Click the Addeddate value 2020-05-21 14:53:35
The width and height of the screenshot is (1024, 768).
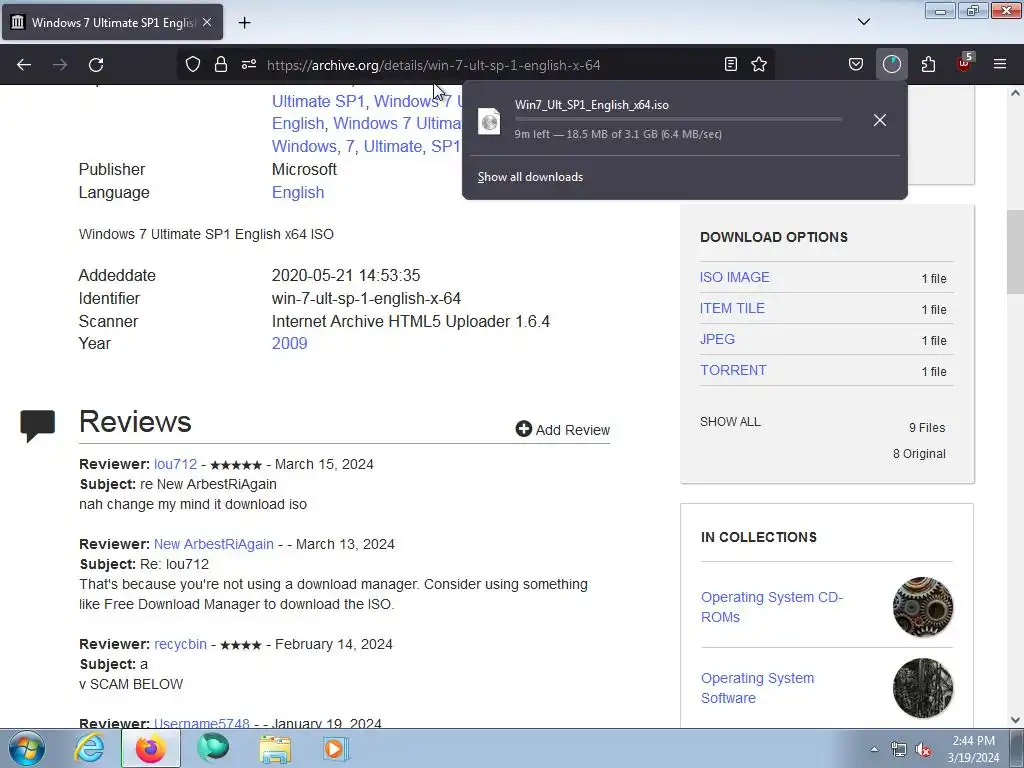click(x=346, y=276)
